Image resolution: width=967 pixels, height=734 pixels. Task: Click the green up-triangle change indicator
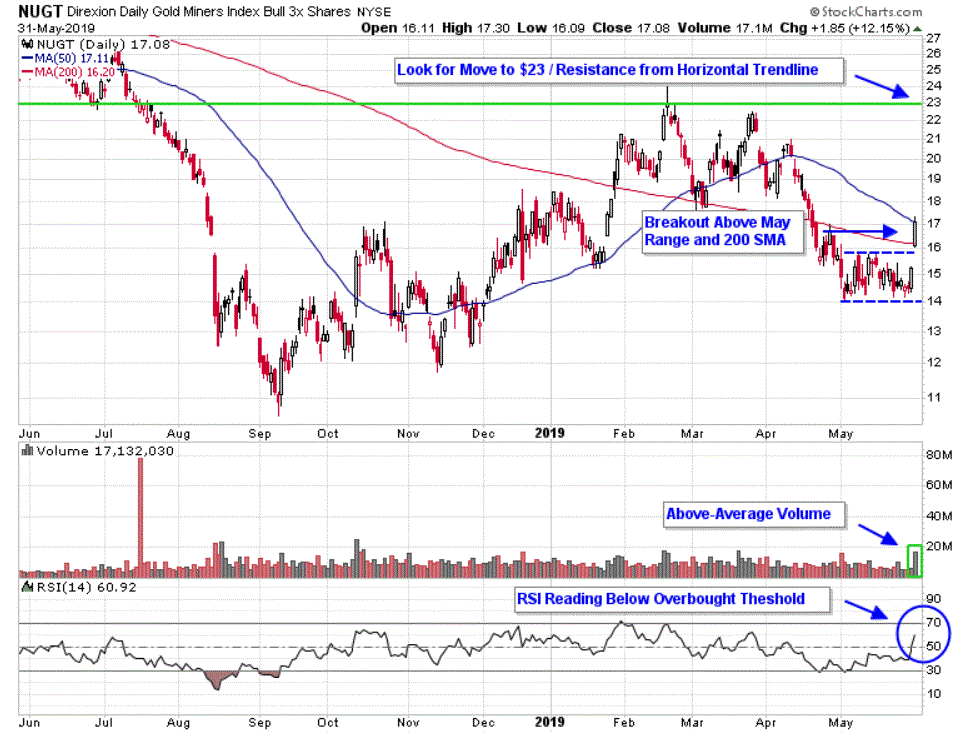[918, 29]
